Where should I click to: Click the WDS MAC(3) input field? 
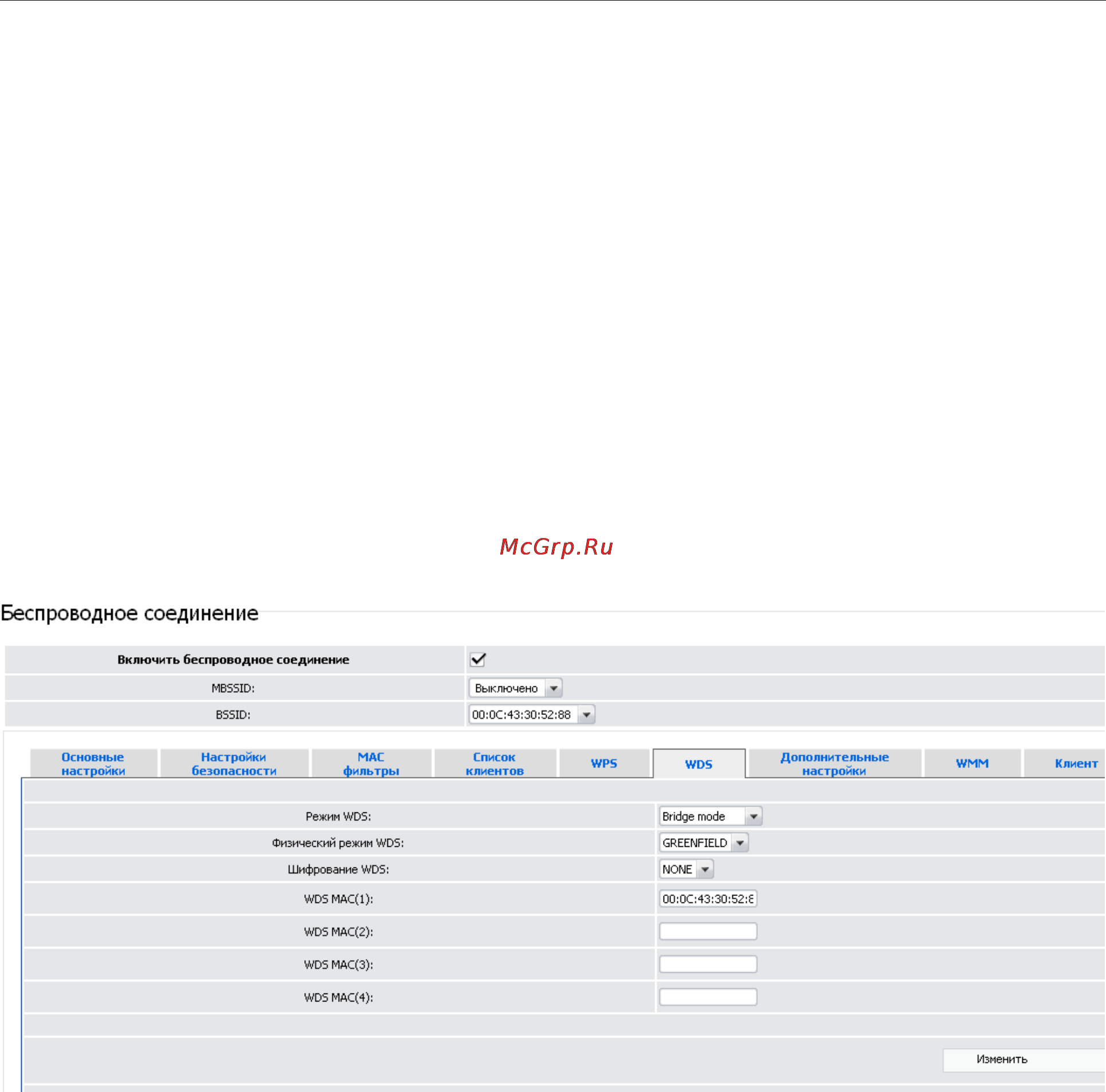click(x=708, y=964)
